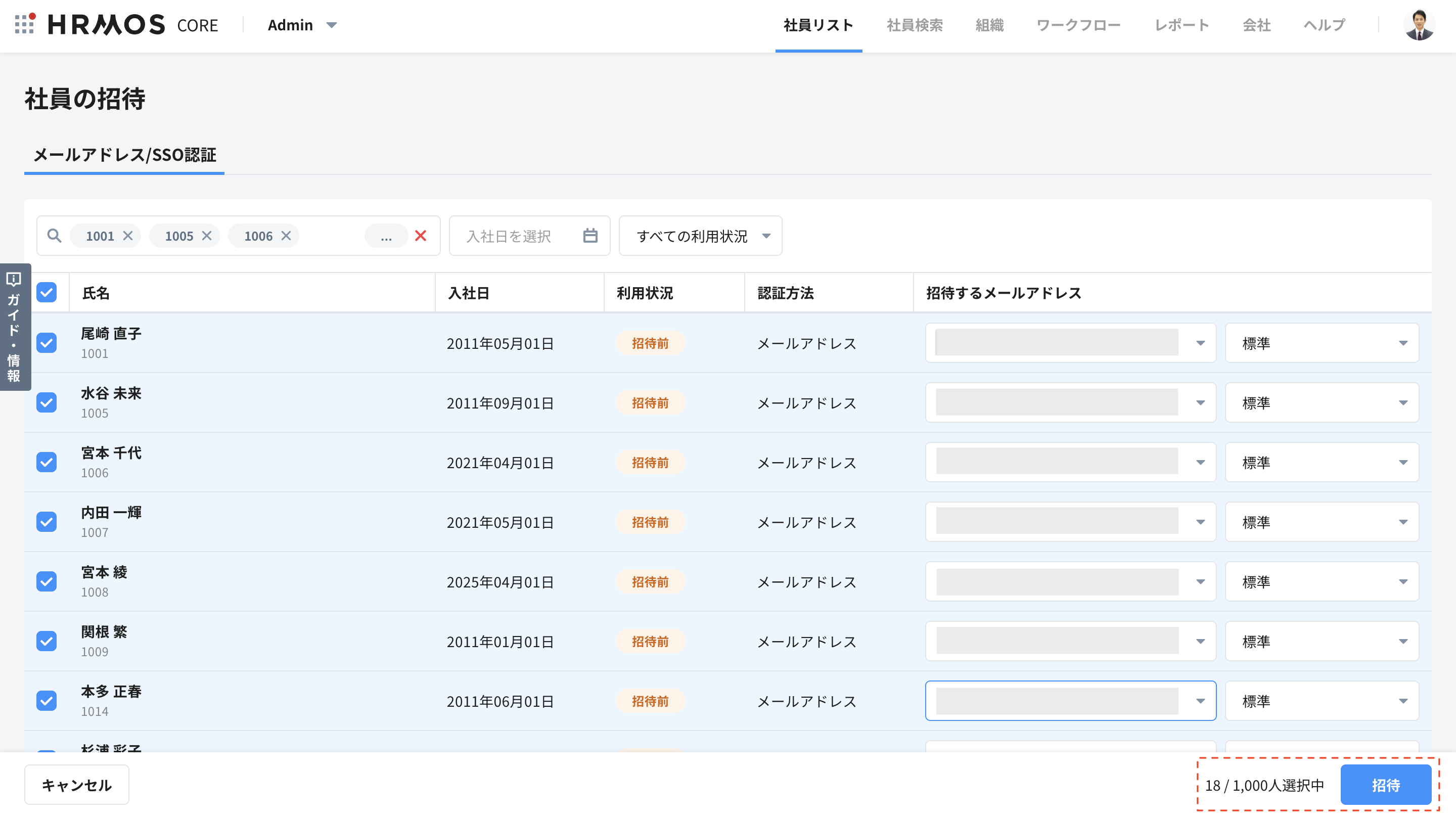Go to 社員検索 menu
Image resolution: width=1456 pixels, height=817 pixels.
coord(915,25)
